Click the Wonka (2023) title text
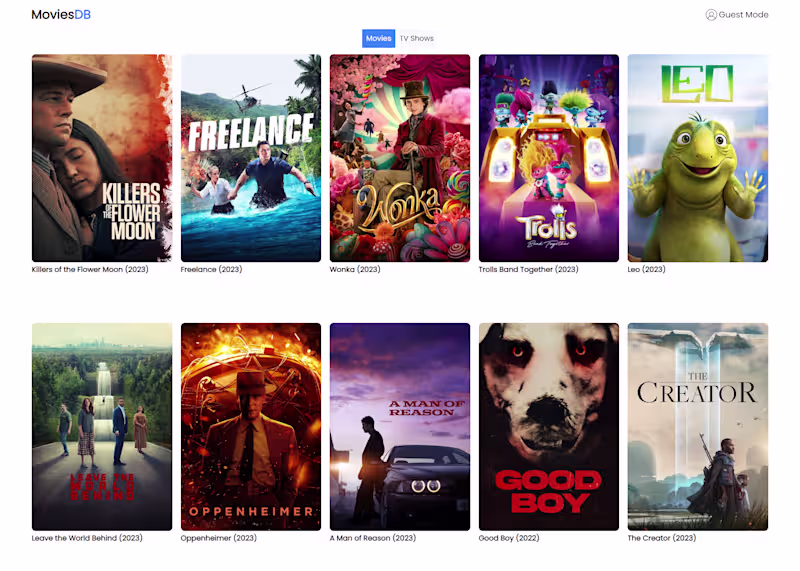The width and height of the screenshot is (800, 571). pyautogui.click(x=355, y=269)
